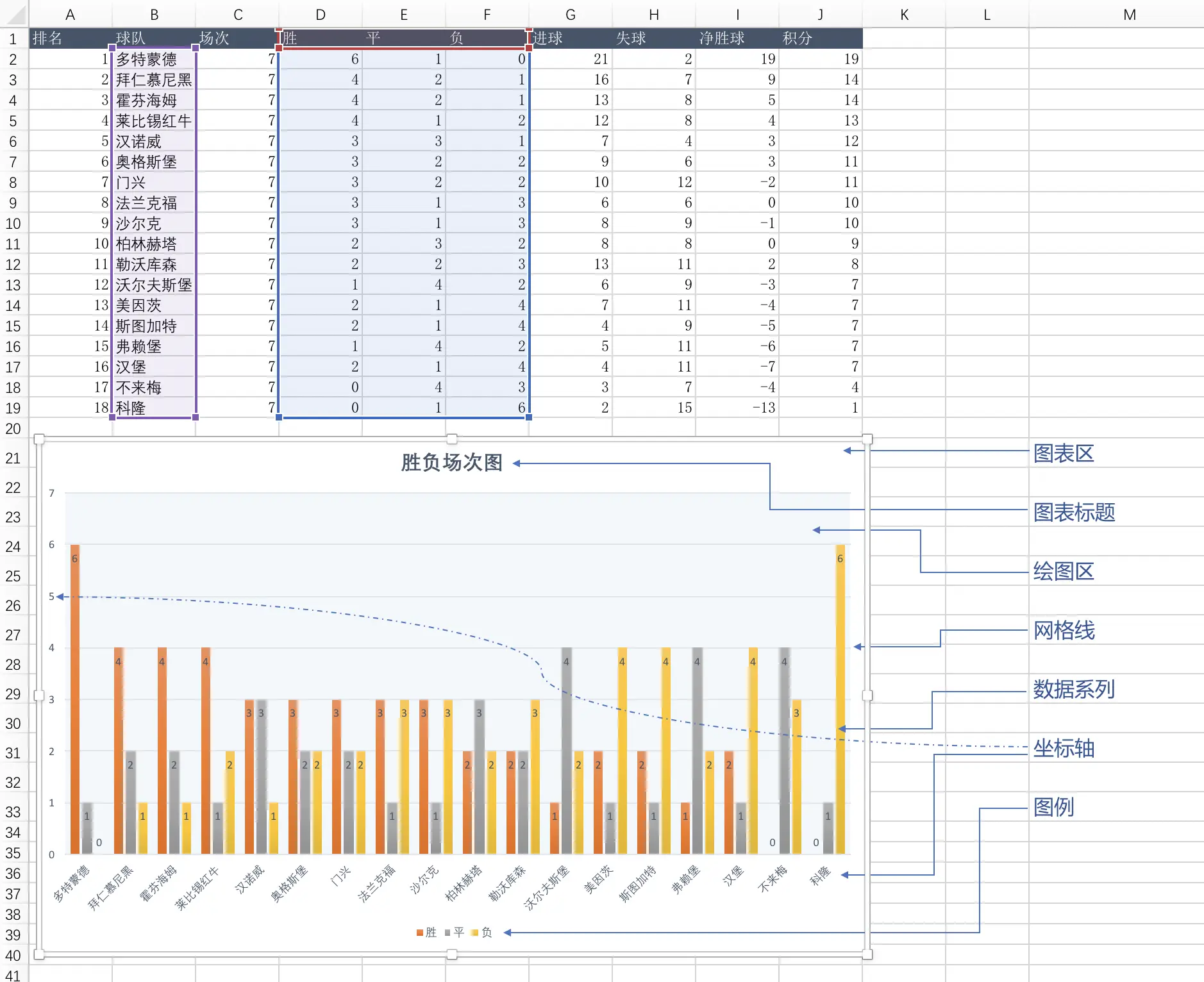Click the 场次 header cell
This screenshot has width=1204, height=982.
pos(237,38)
